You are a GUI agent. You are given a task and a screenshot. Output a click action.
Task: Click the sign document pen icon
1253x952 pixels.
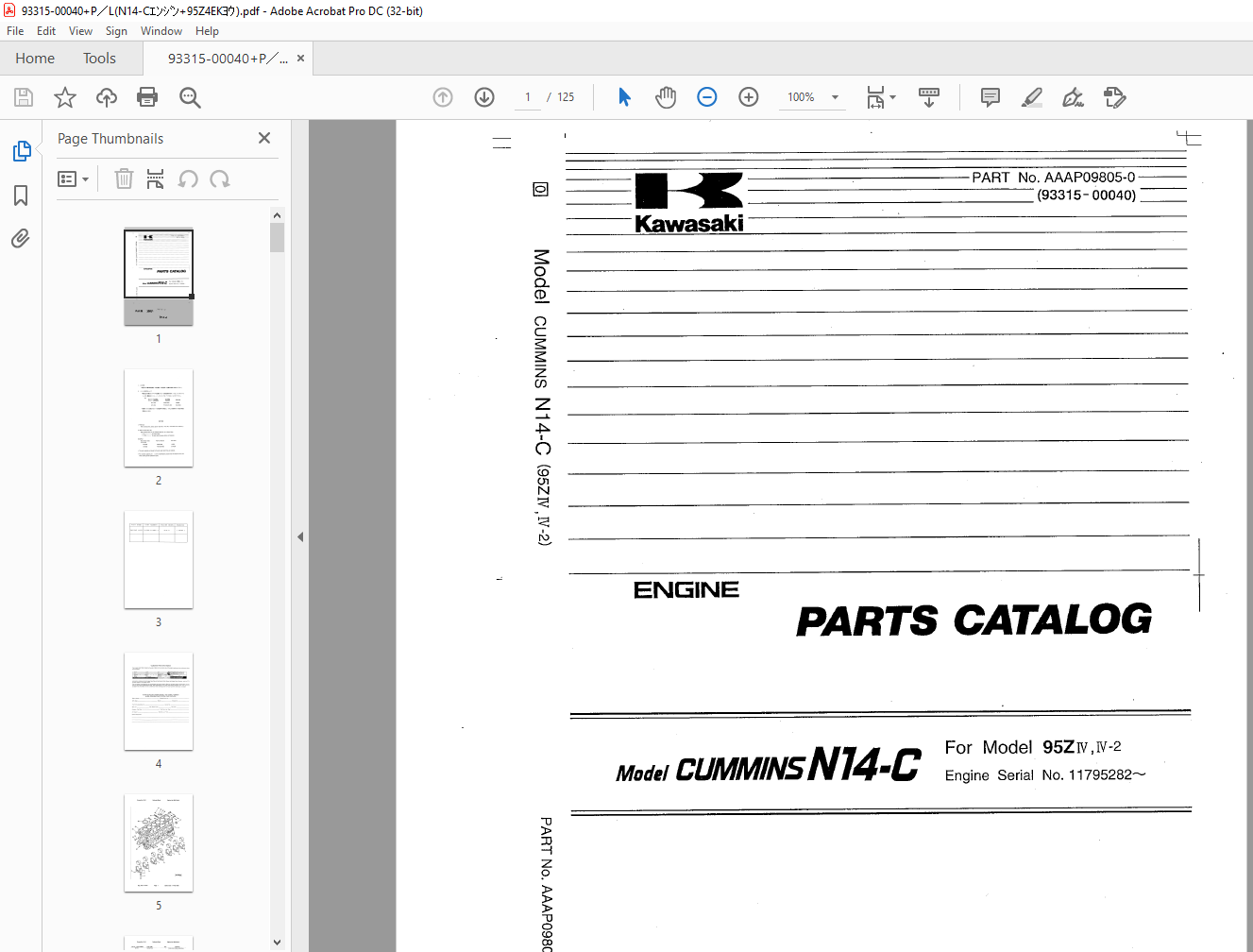point(1074,97)
